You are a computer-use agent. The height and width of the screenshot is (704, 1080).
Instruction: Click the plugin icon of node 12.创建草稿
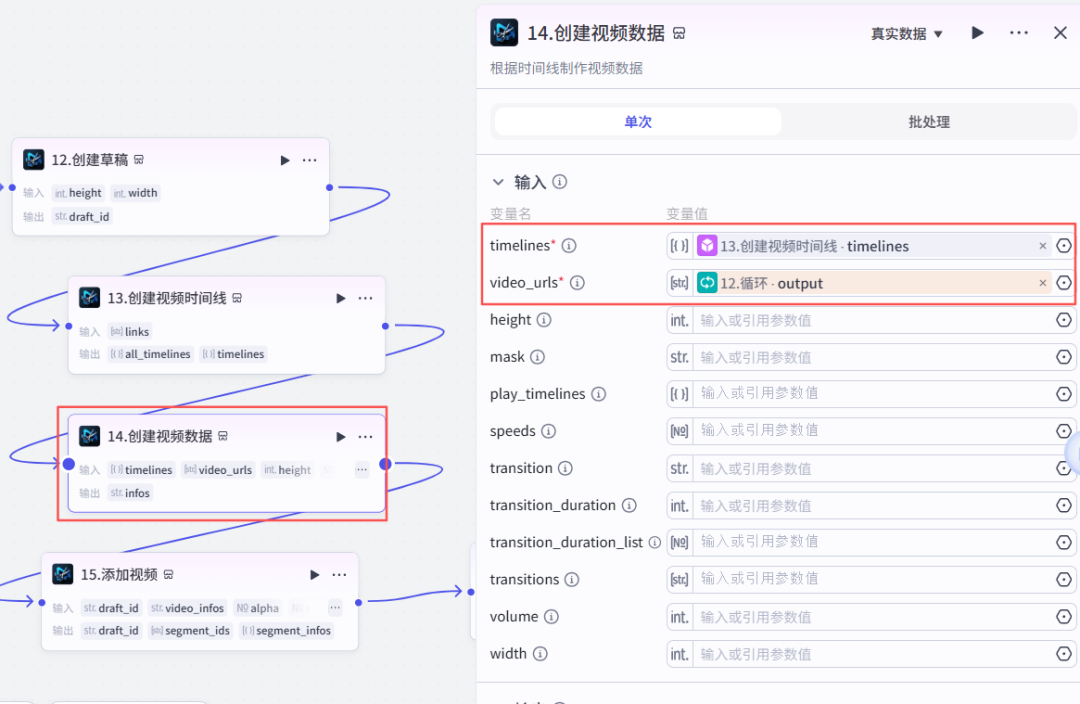pos(34,160)
